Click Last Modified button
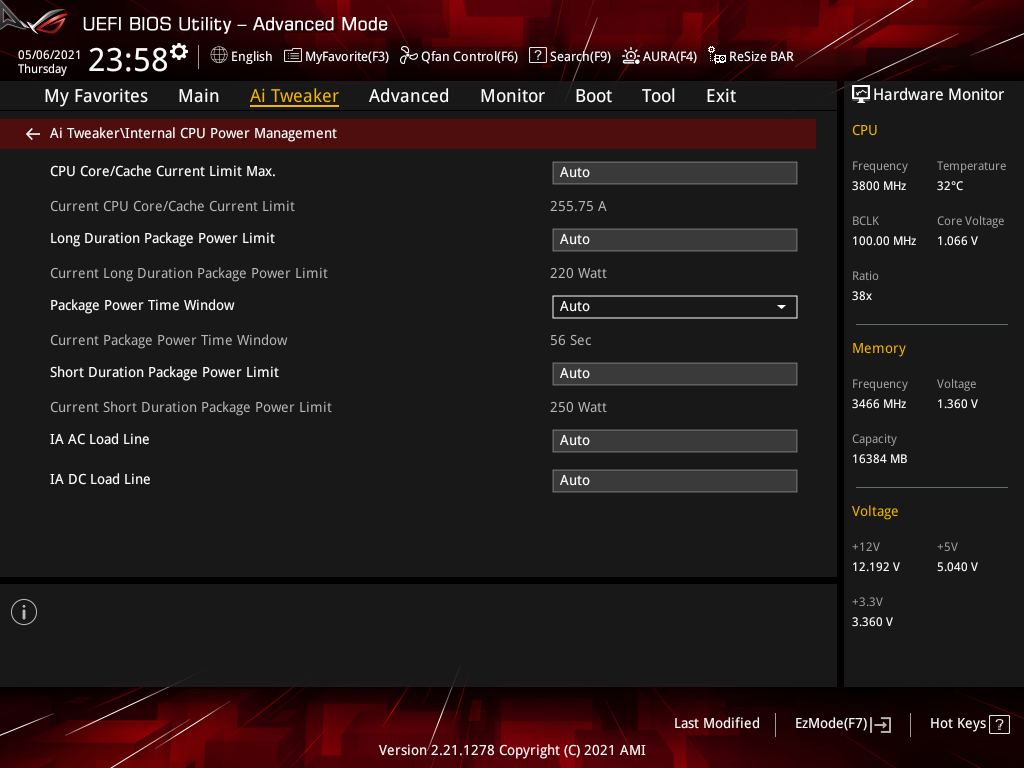The image size is (1024, 768). (x=716, y=724)
